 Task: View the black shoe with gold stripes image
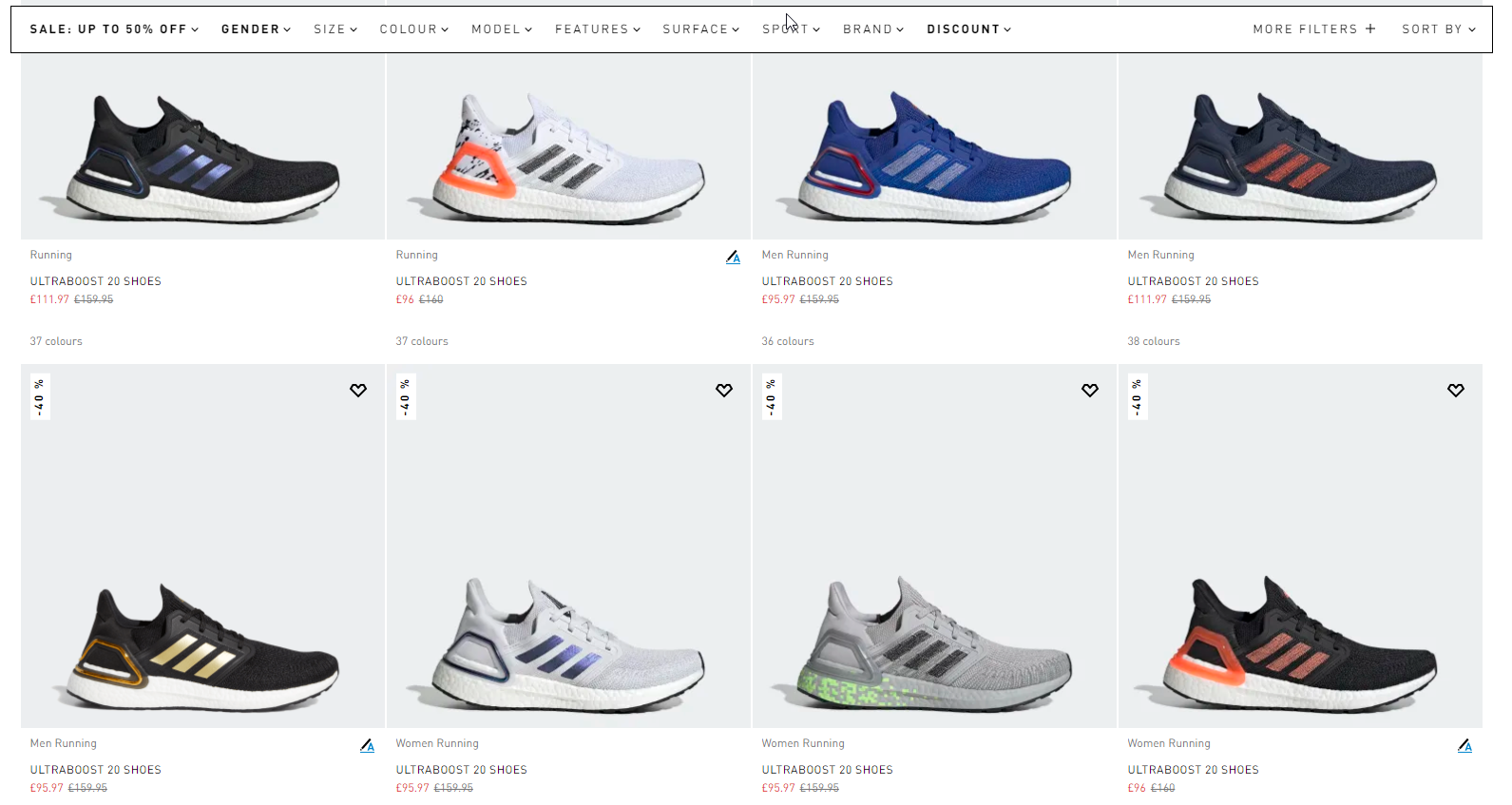[x=203, y=546]
